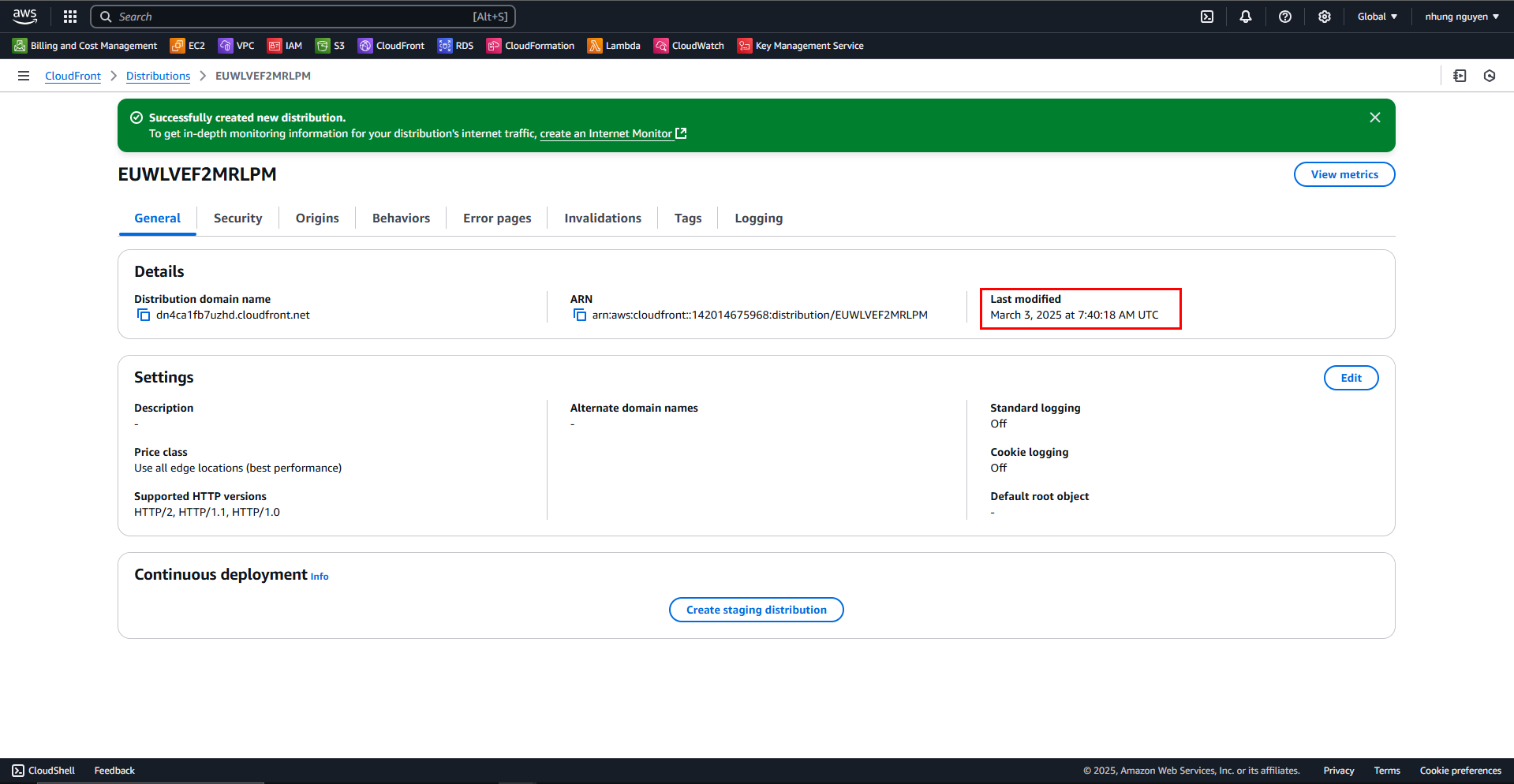Click the hexagon clock icon at top right
The image size is (1514, 784).
(1490, 76)
